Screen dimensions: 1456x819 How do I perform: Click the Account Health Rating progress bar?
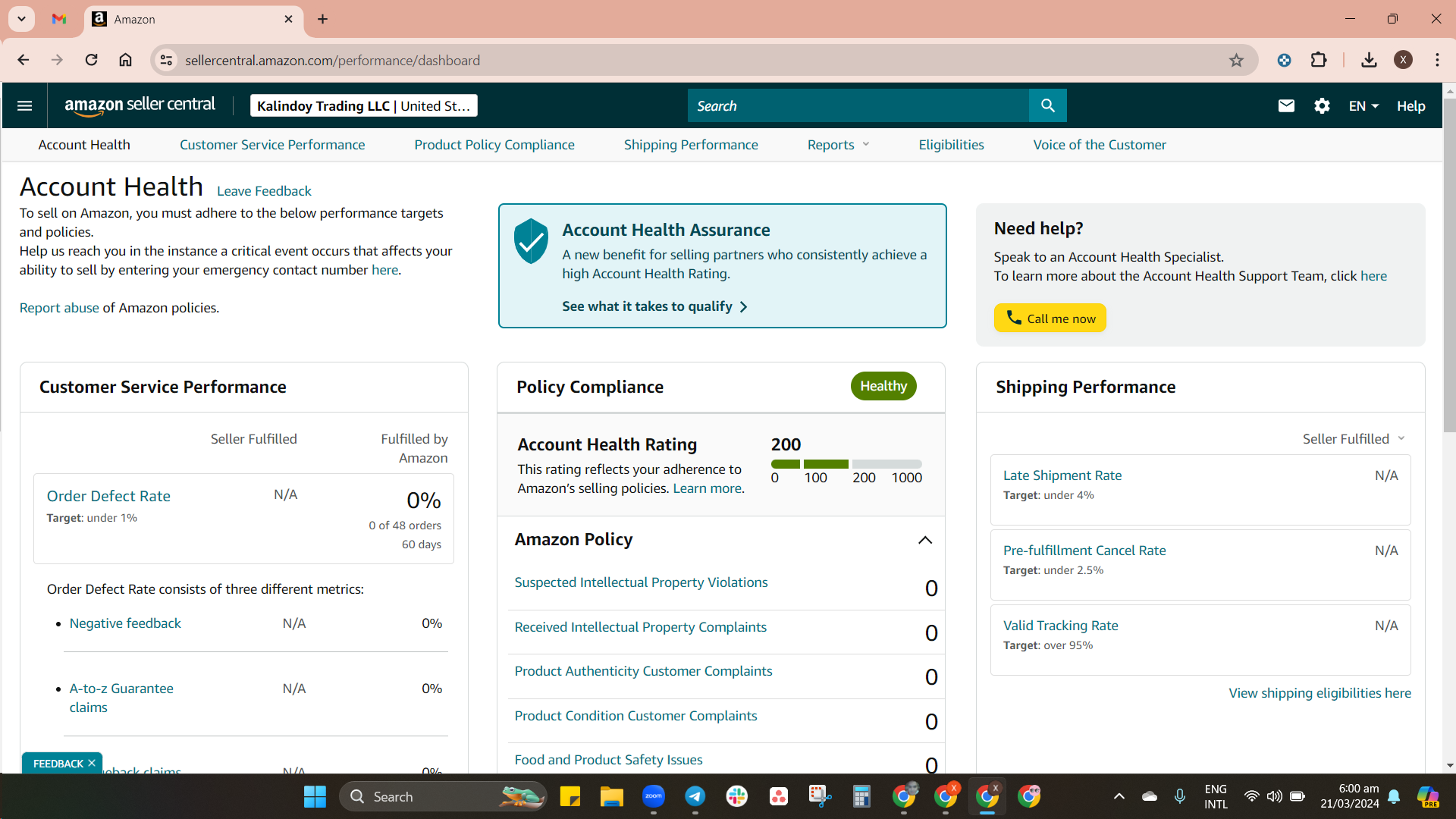point(846,464)
